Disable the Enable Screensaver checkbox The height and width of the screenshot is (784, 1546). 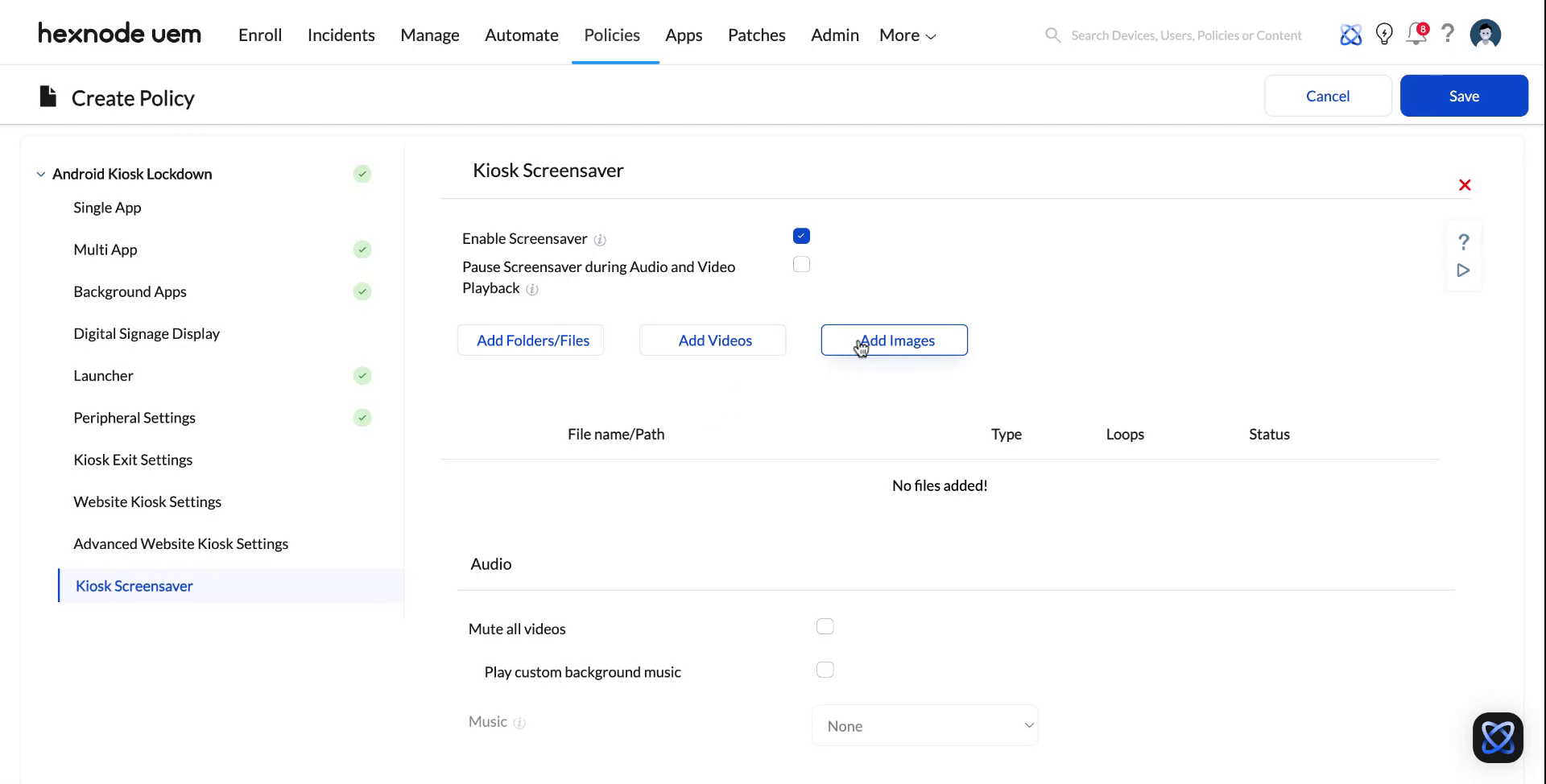801,235
